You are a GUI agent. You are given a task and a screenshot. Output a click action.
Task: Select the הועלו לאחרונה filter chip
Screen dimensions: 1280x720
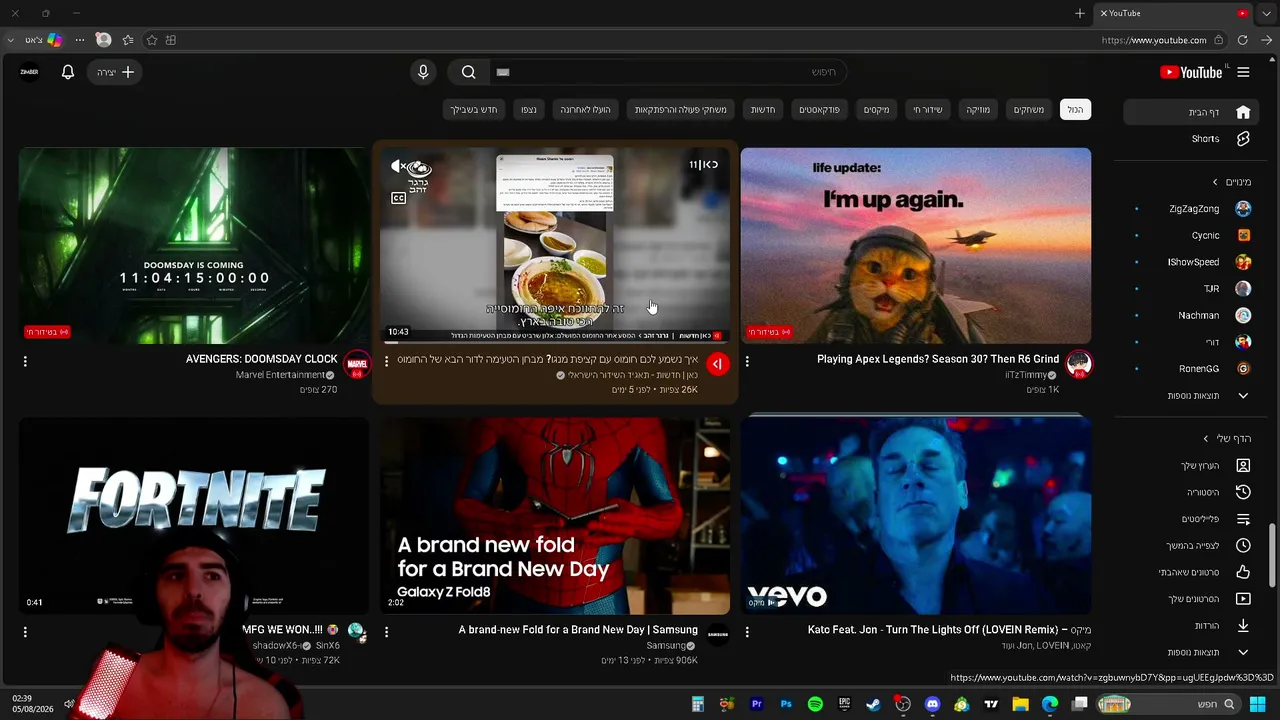coord(585,110)
